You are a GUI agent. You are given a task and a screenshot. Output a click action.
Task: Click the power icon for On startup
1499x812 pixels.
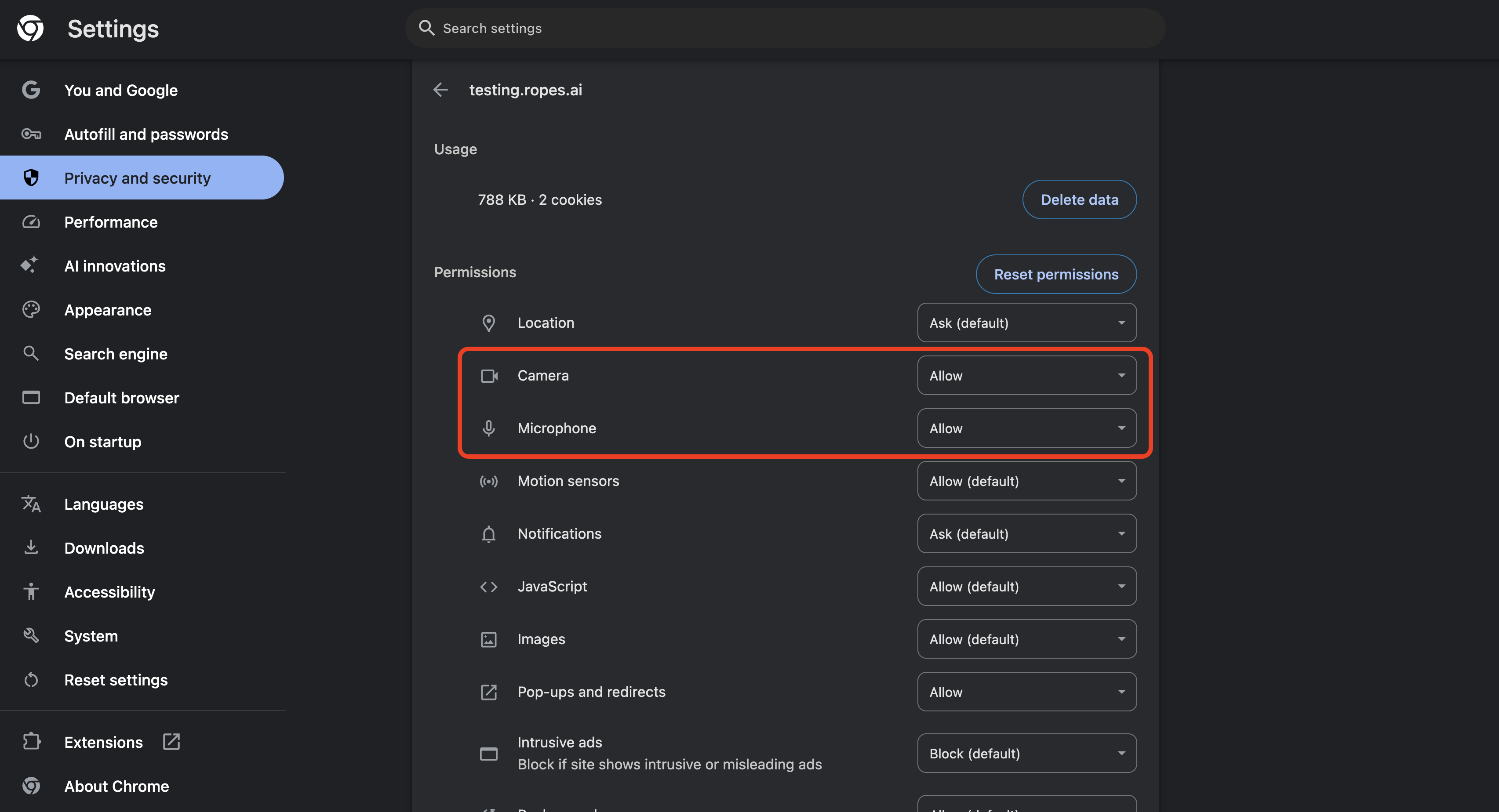pos(31,441)
